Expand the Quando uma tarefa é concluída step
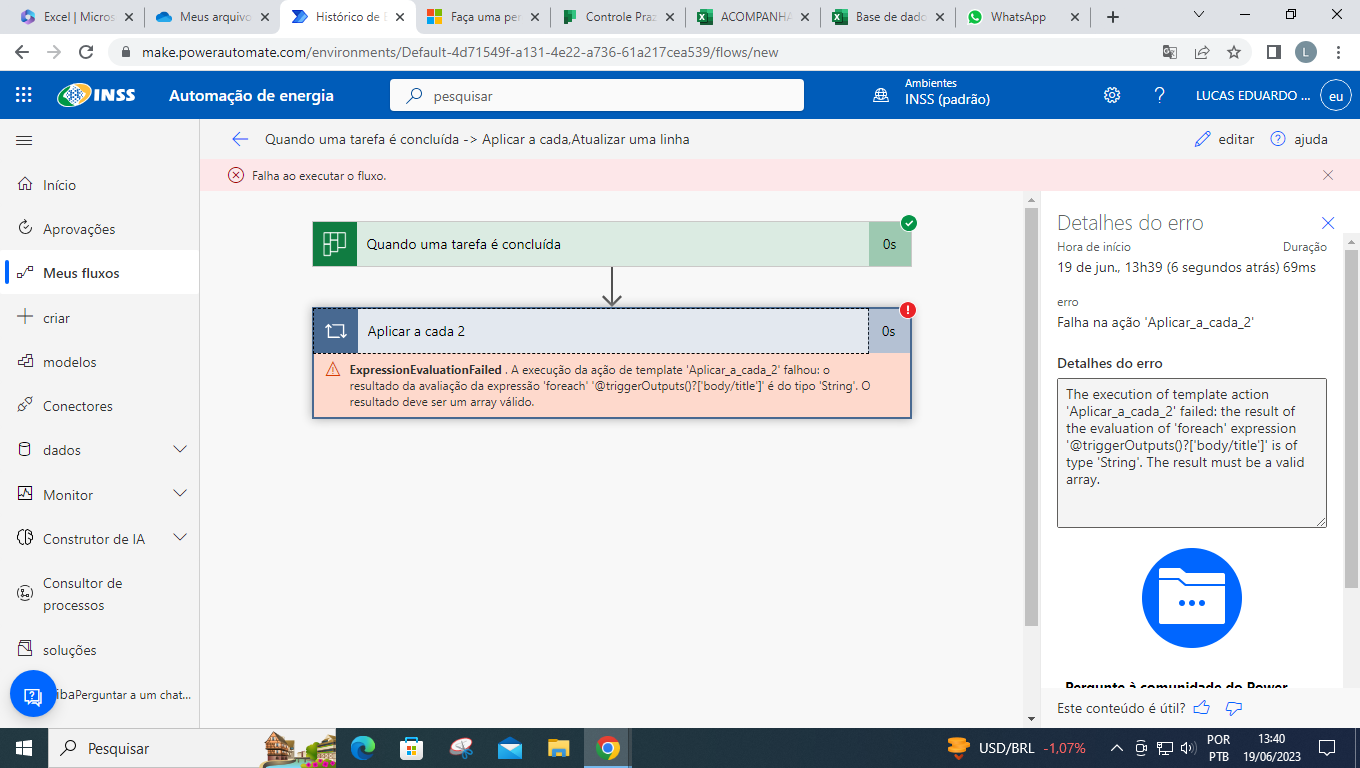1360x768 pixels. tap(612, 244)
